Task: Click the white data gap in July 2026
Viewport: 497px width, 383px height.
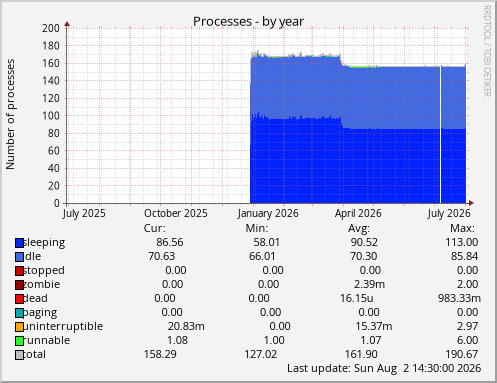Action: click(441, 134)
